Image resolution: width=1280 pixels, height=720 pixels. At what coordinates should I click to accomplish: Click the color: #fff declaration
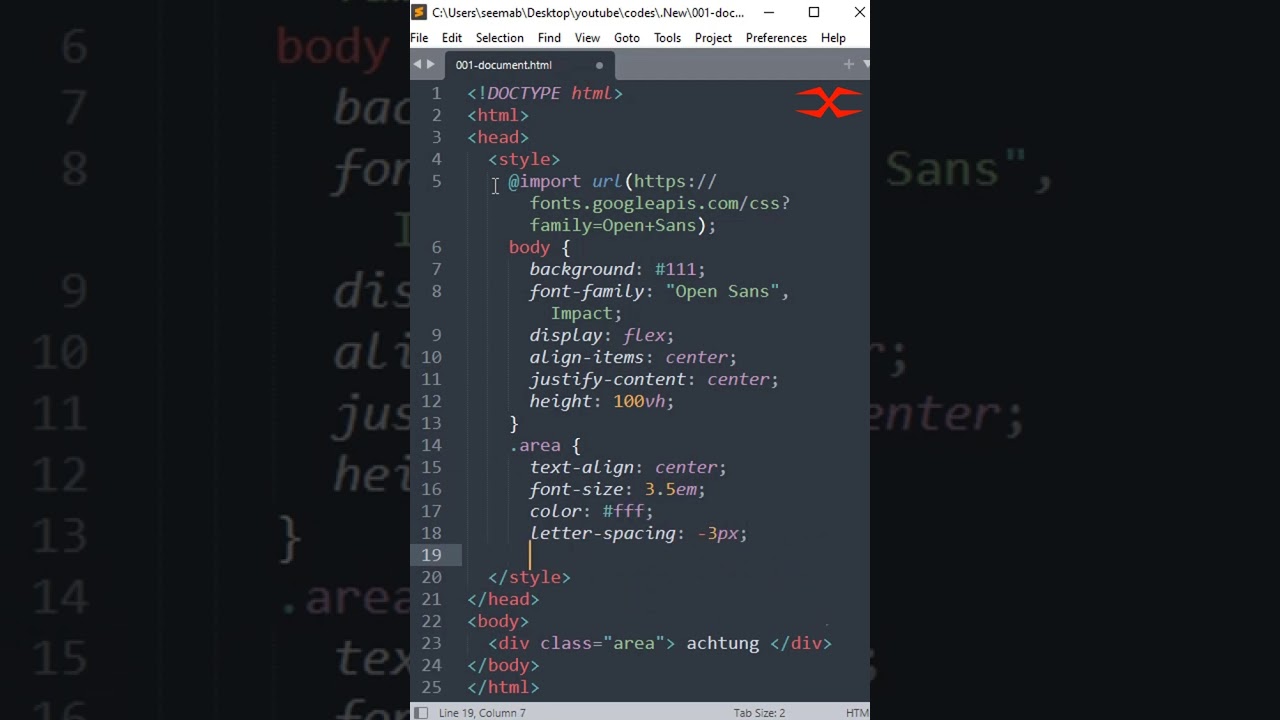click(x=591, y=511)
